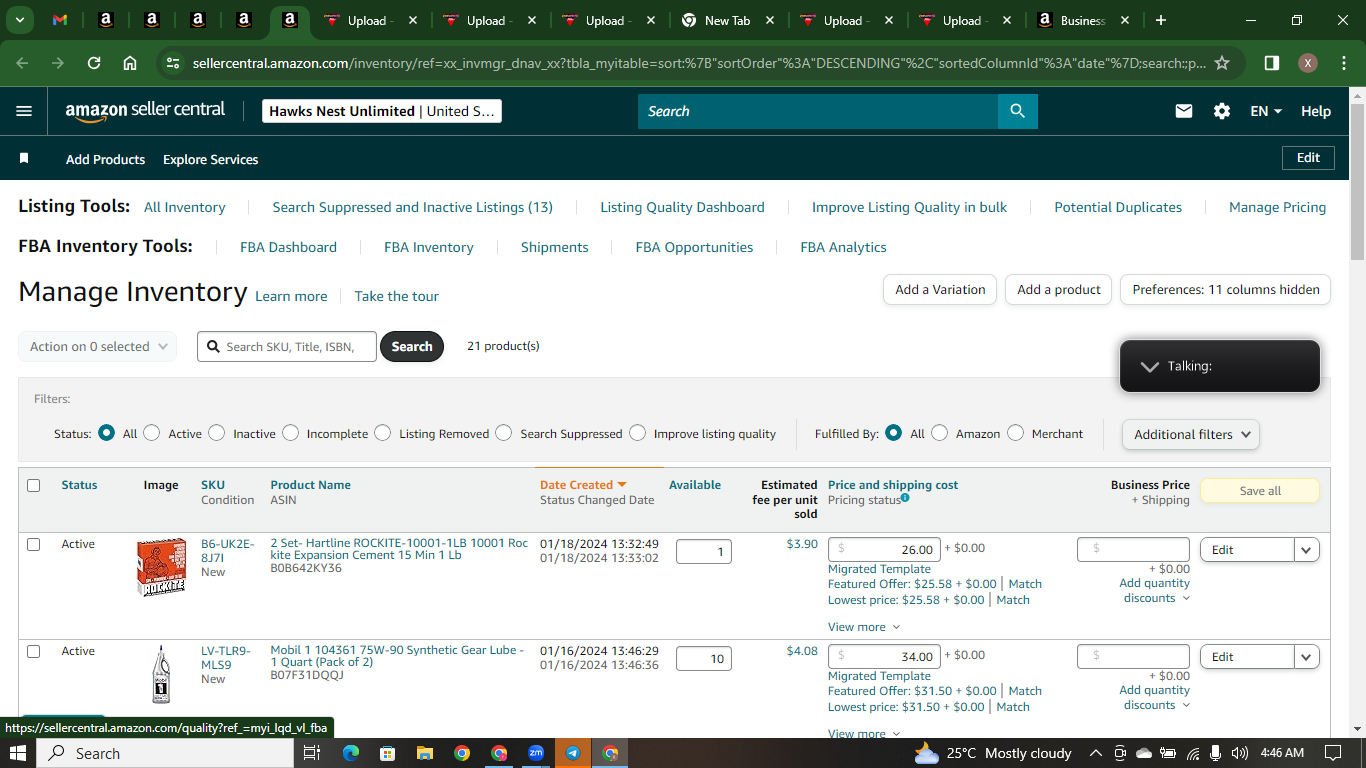Click the ROCKITE price field showing 26.00

point(884,549)
